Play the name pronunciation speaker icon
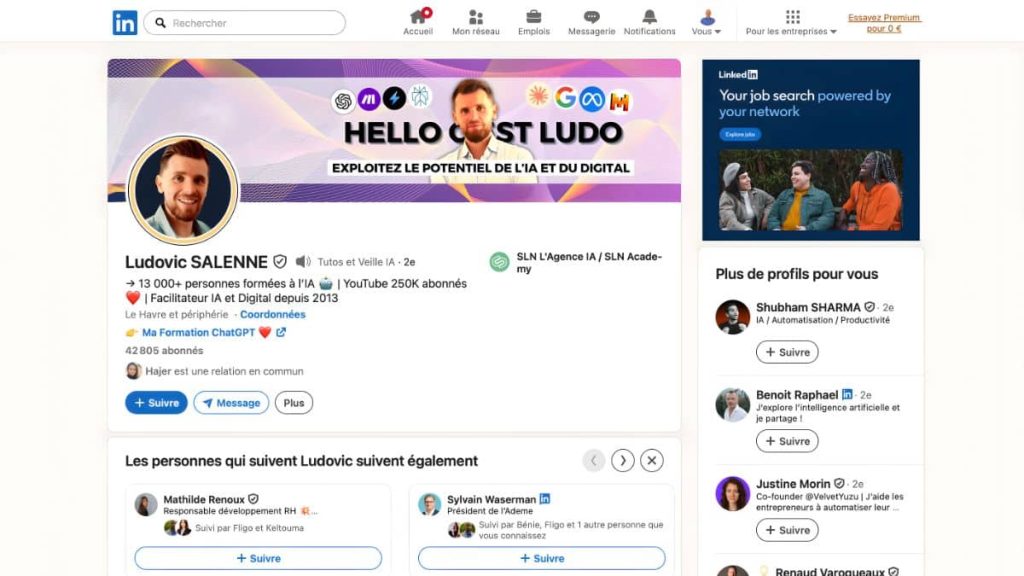This screenshot has width=1024, height=576. click(x=302, y=262)
